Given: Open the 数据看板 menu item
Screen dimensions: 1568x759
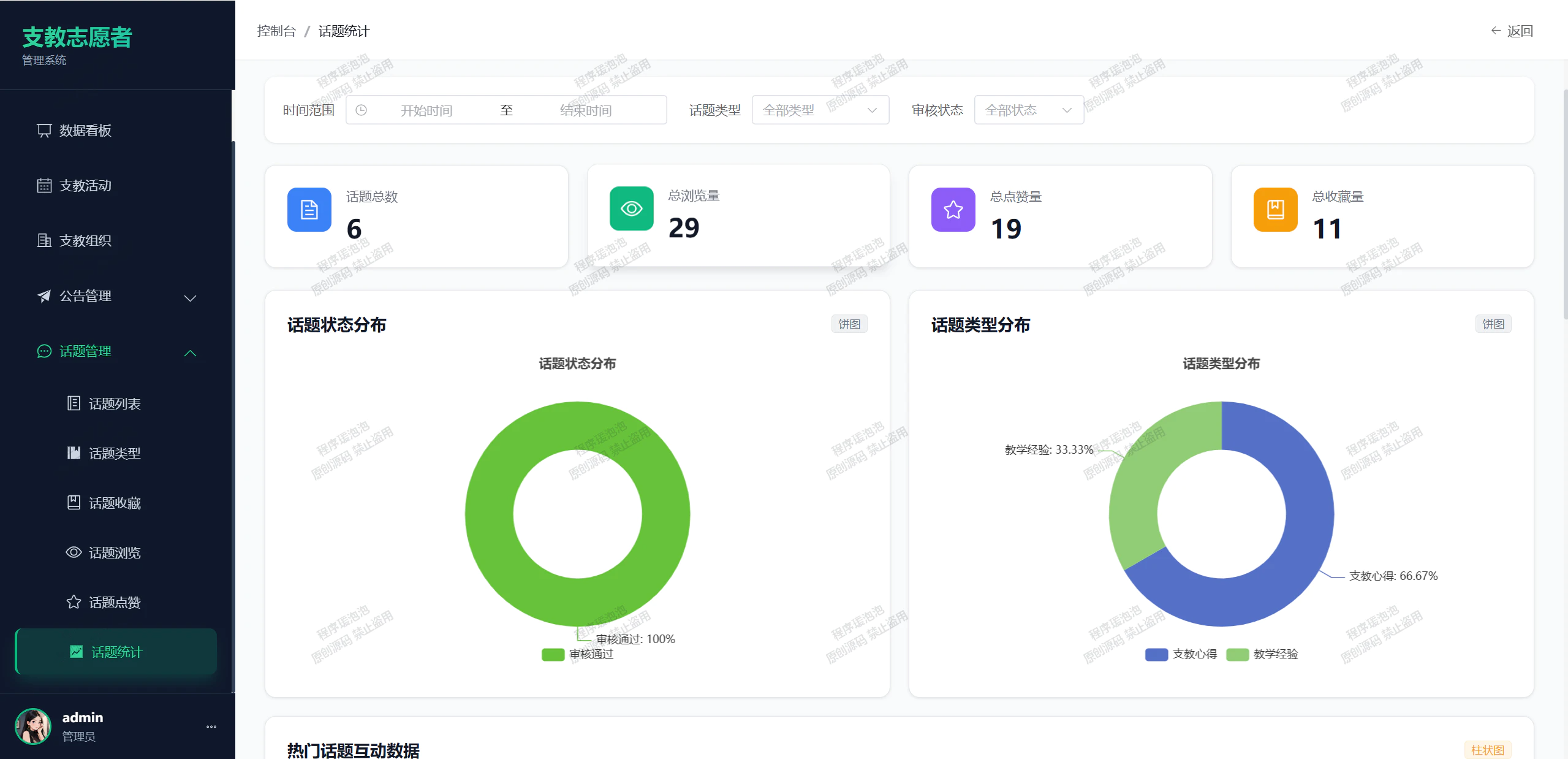Looking at the screenshot, I should (116, 131).
